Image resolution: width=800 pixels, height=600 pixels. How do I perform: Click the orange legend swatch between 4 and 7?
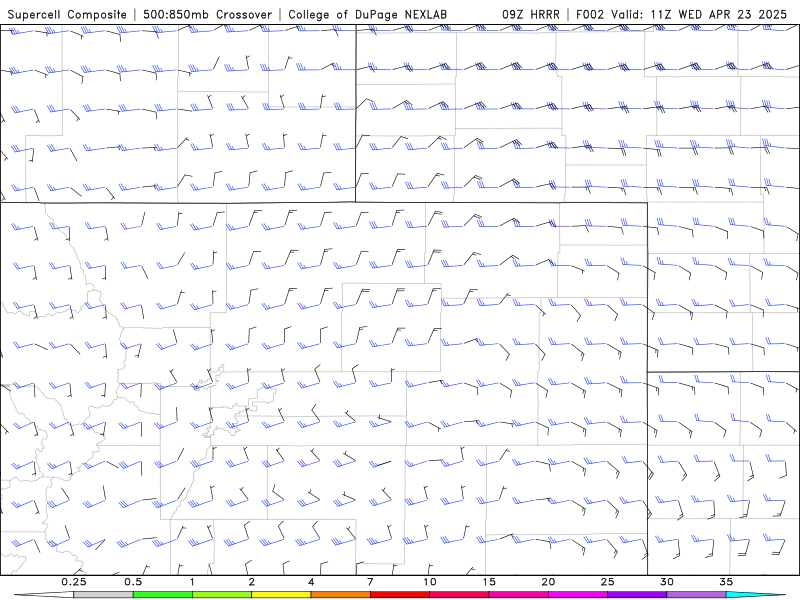pos(340,595)
